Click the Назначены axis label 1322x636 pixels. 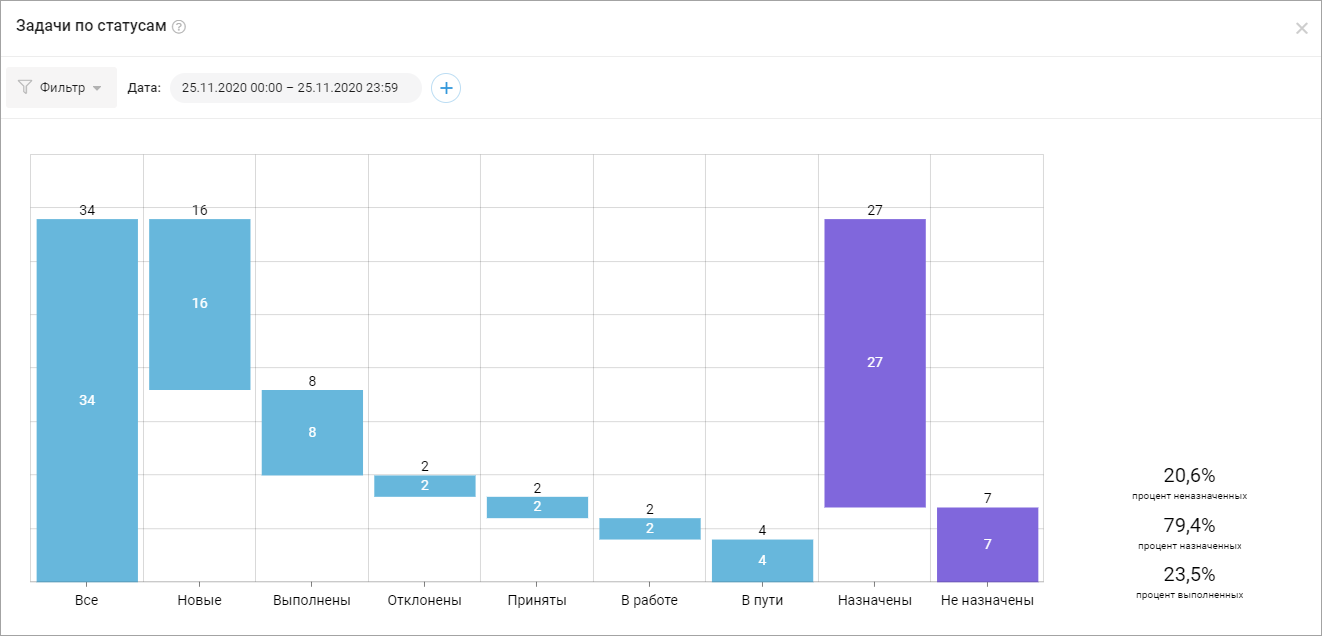[x=875, y=601]
